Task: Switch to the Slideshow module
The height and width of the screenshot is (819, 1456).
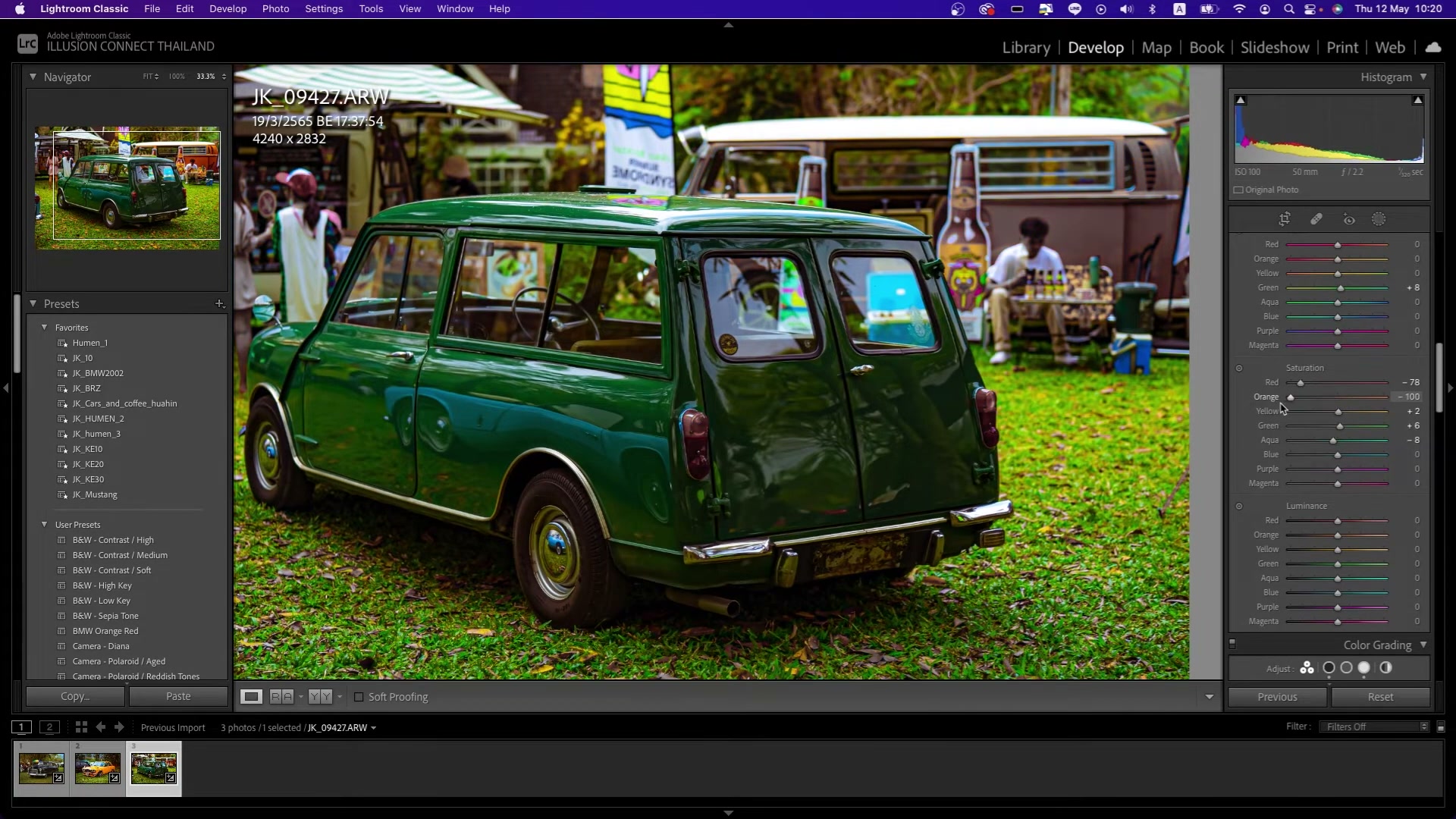Action: point(1275,47)
